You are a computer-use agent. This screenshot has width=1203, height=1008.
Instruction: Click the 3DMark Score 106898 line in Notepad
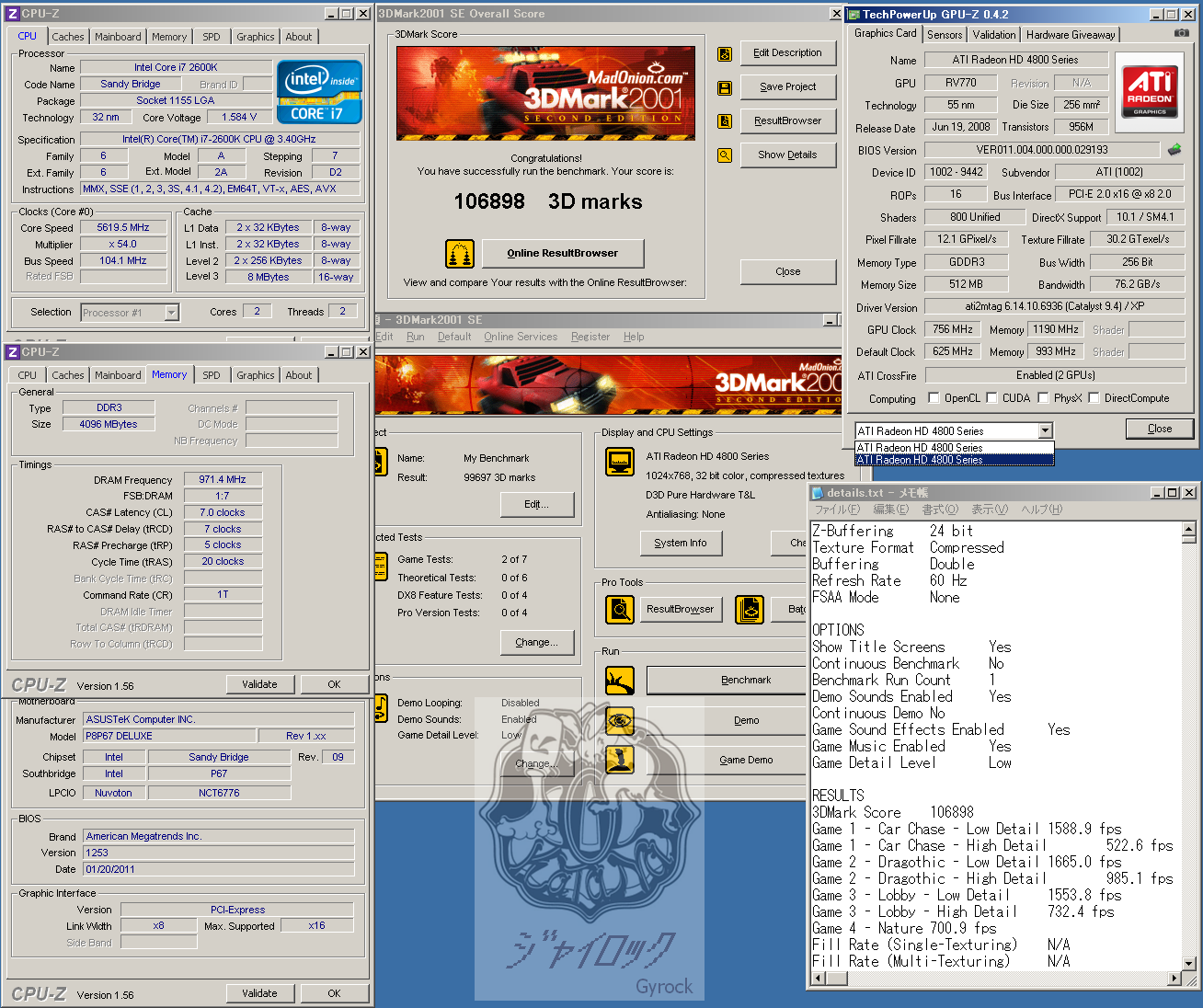point(893,812)
